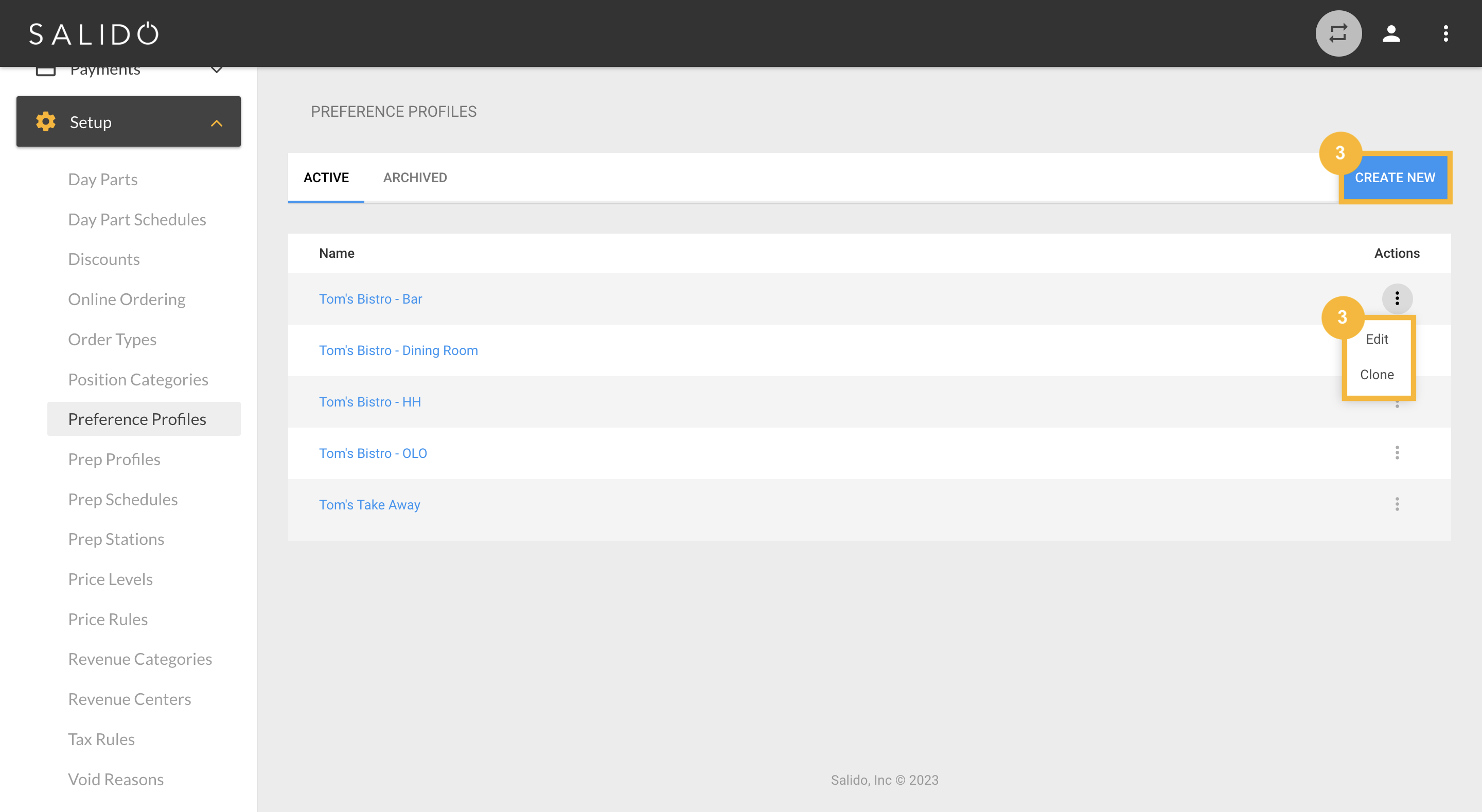Screen dimensions: 1482x812
Task: Select Preference Profiles in sidebar
Action: click(x=144, y=419)
